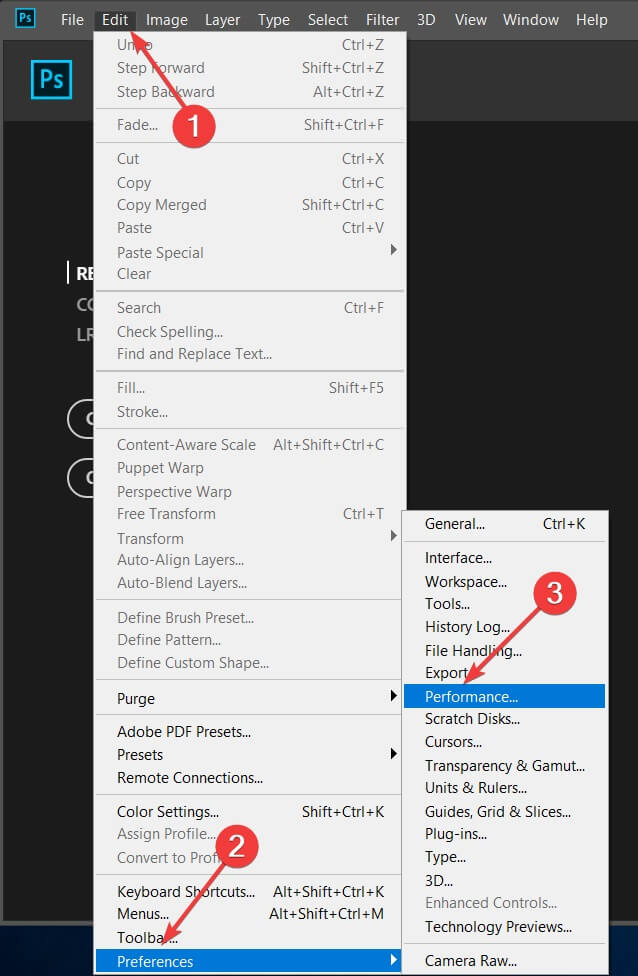Select Type preferences in submenu
638x976 pixels.
point(505,856)
